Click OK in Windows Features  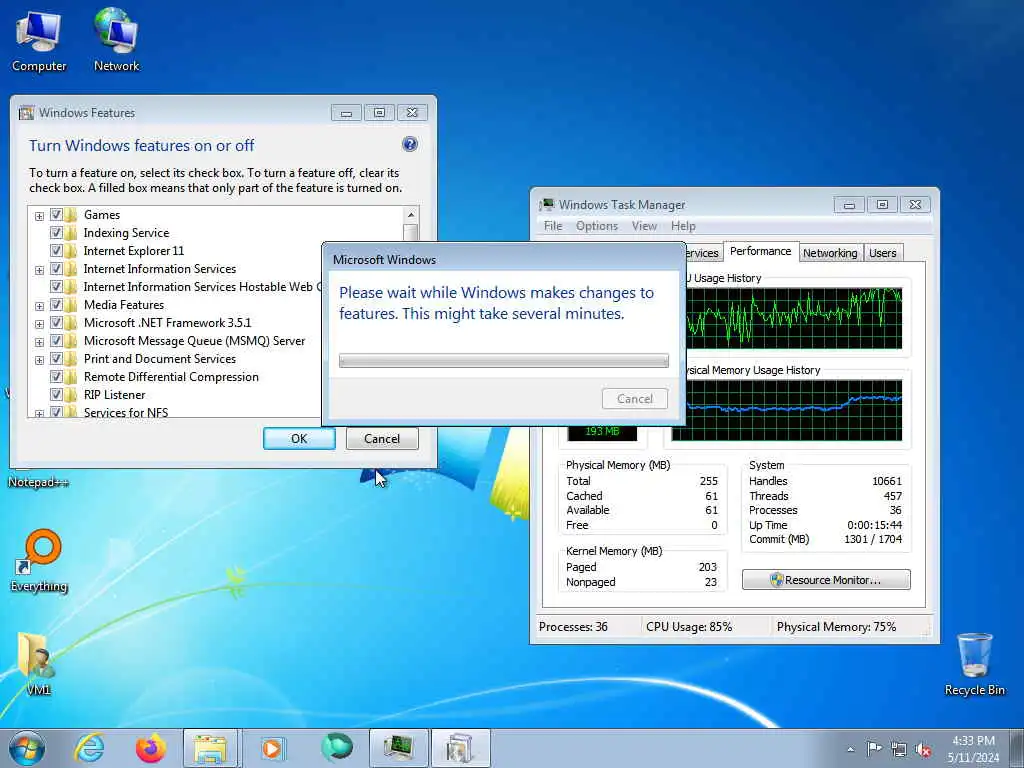click(x=299, y=439)
